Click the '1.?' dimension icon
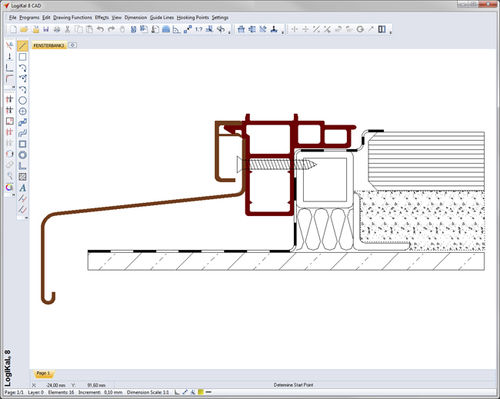This screenshot has width=500, height=399. point(199,29)
